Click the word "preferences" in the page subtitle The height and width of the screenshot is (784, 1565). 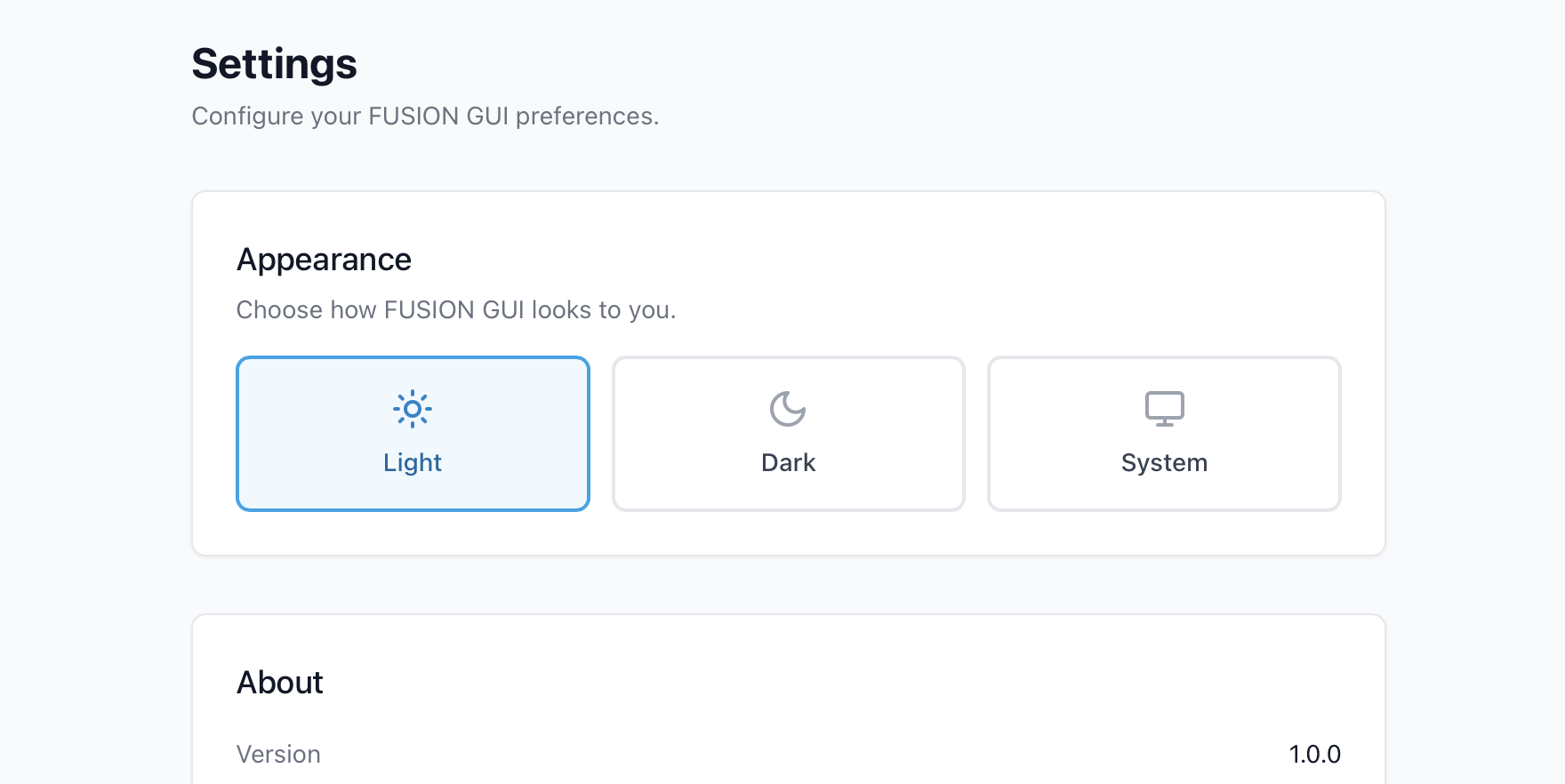(x=585, y=116)
